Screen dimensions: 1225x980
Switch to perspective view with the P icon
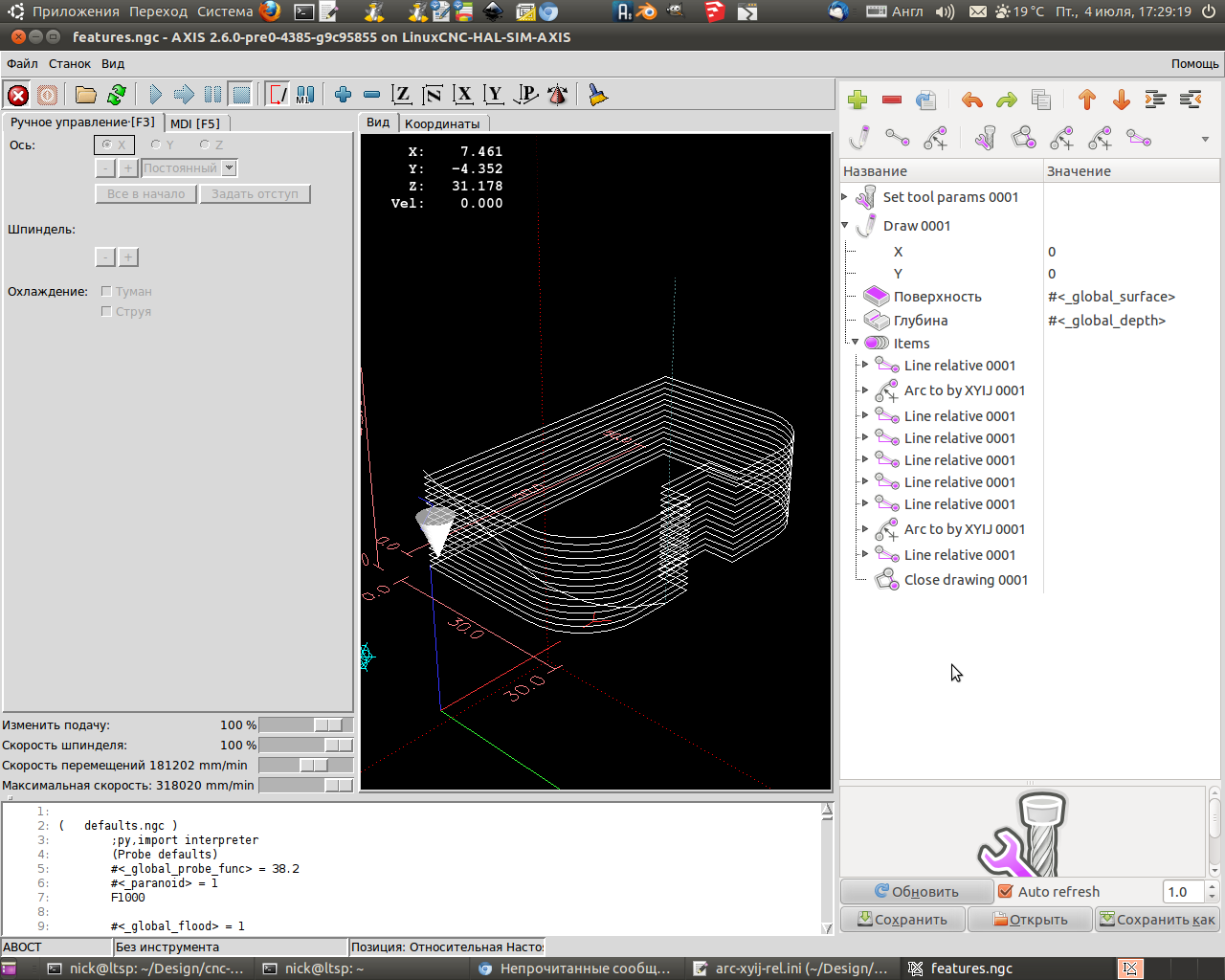click(x=525, y=95)
